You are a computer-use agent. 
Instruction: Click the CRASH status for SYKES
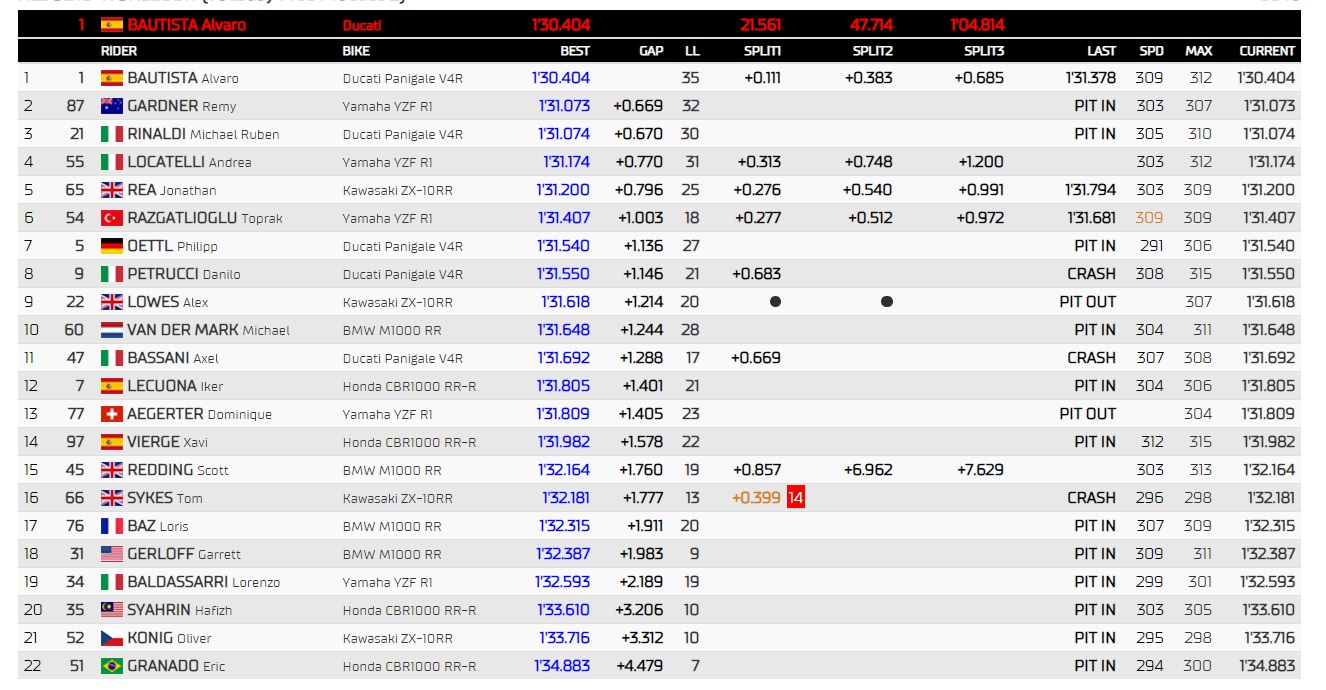1091,498
